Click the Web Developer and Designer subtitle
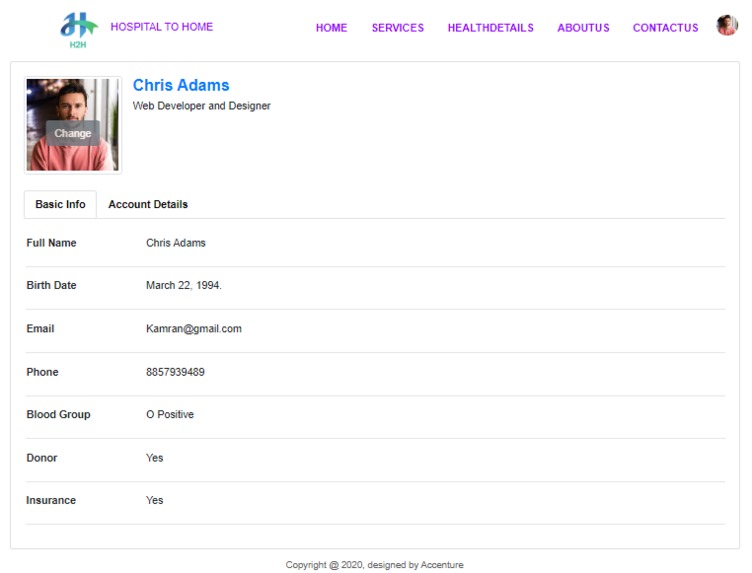This screenshot has height=573, width=752. coord(201,105)
